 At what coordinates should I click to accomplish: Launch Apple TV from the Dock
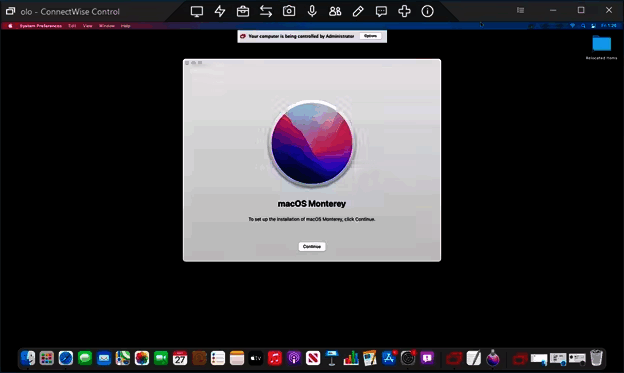pos(256,358)
